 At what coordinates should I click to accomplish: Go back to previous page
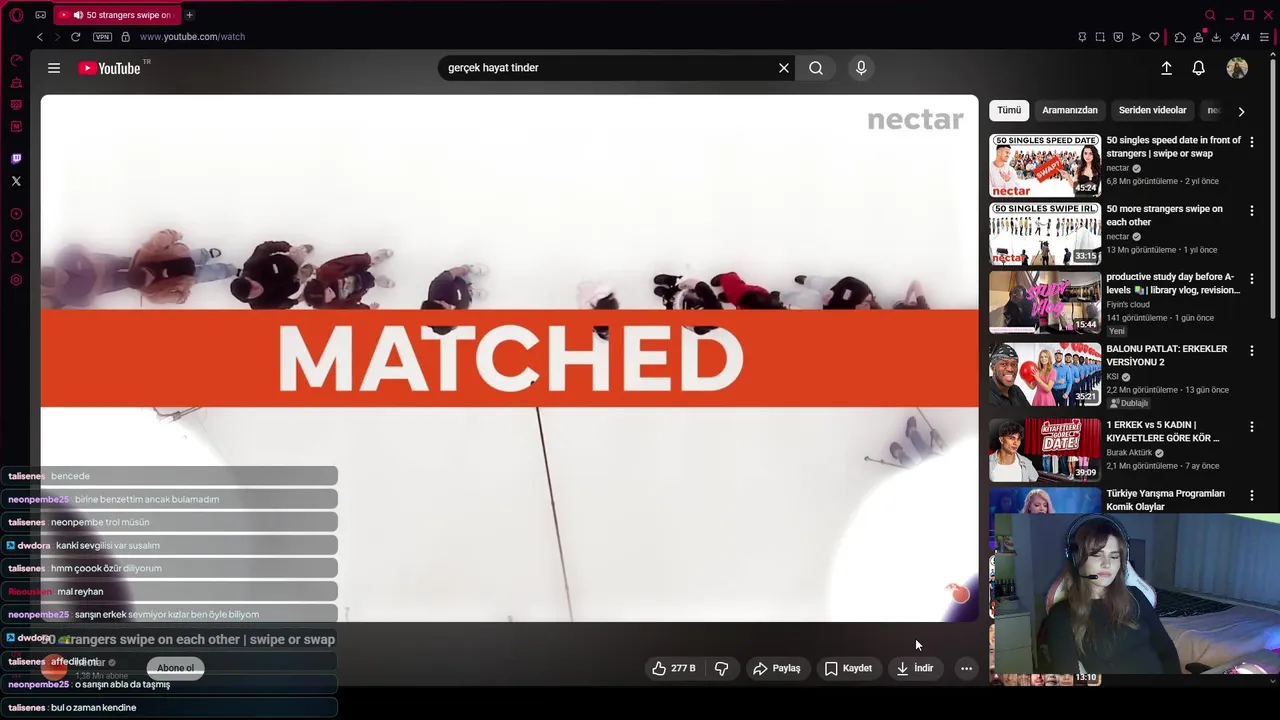pos(40,37)
